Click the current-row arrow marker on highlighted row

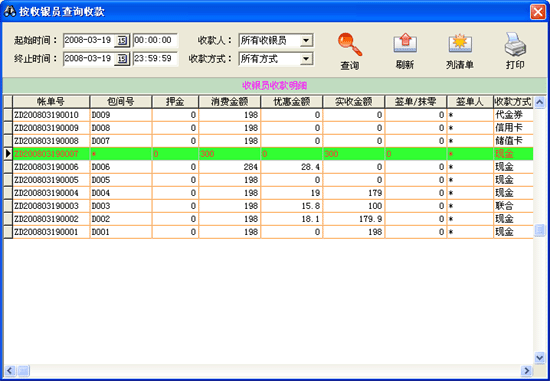8,154
